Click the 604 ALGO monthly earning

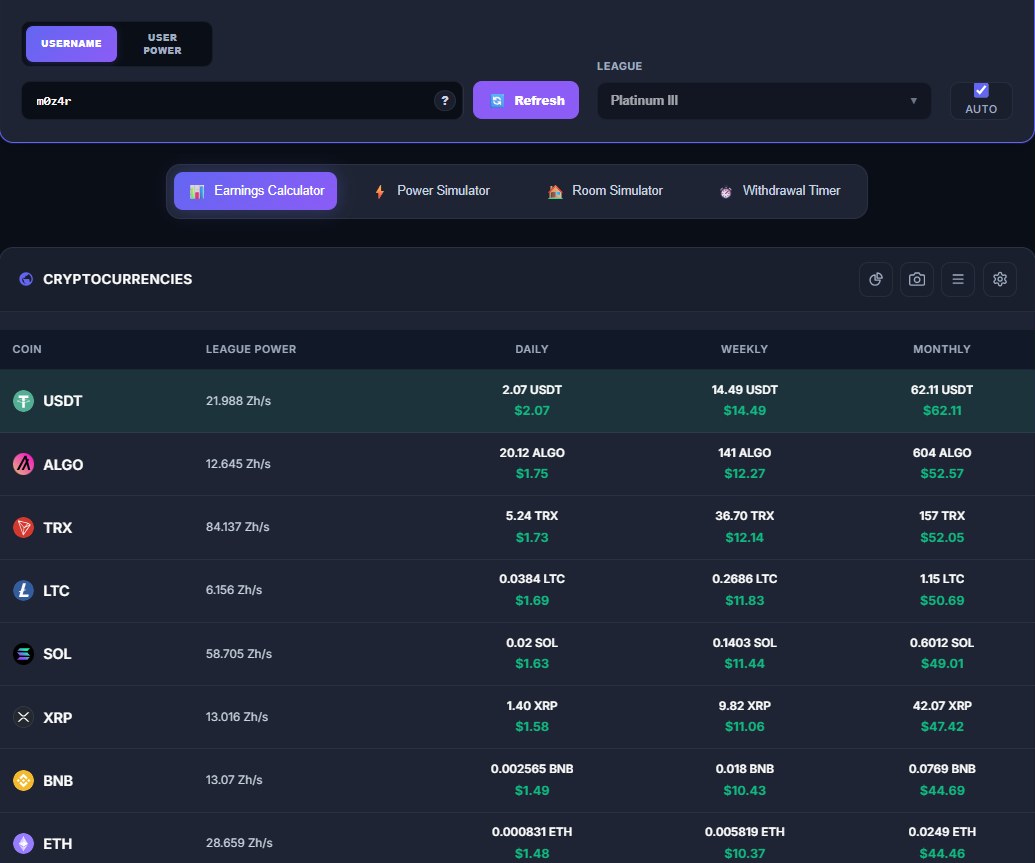(942, 452)
